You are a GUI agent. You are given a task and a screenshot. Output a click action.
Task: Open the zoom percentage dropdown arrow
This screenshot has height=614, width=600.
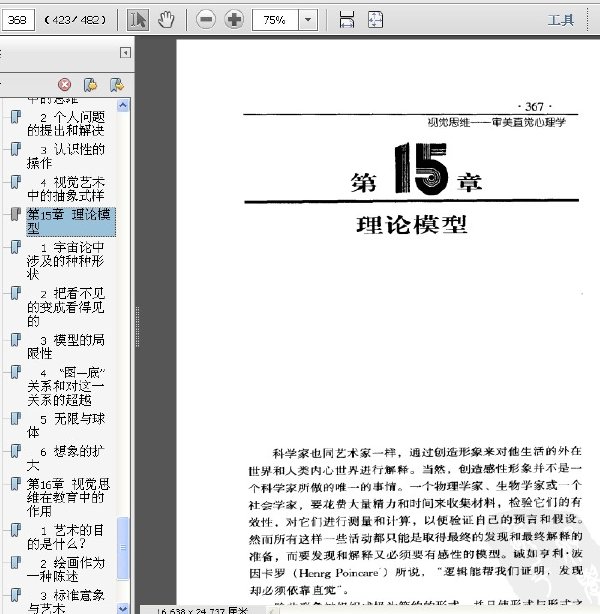pos(308,20)
